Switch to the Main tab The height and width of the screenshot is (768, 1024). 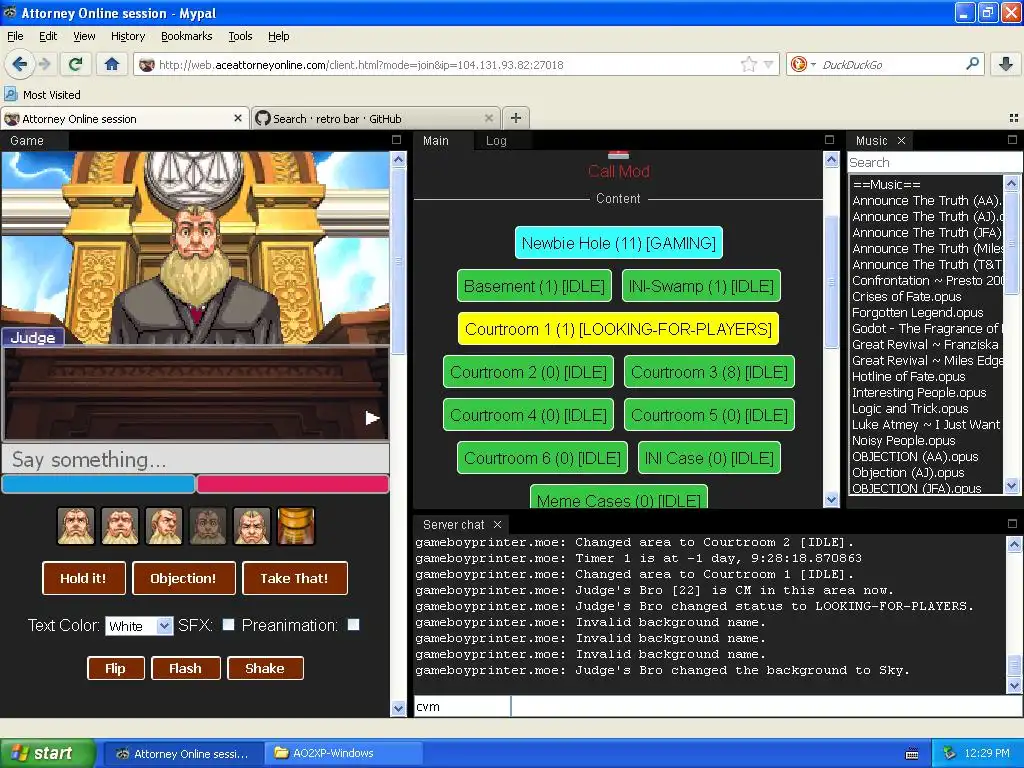(436, 140)
